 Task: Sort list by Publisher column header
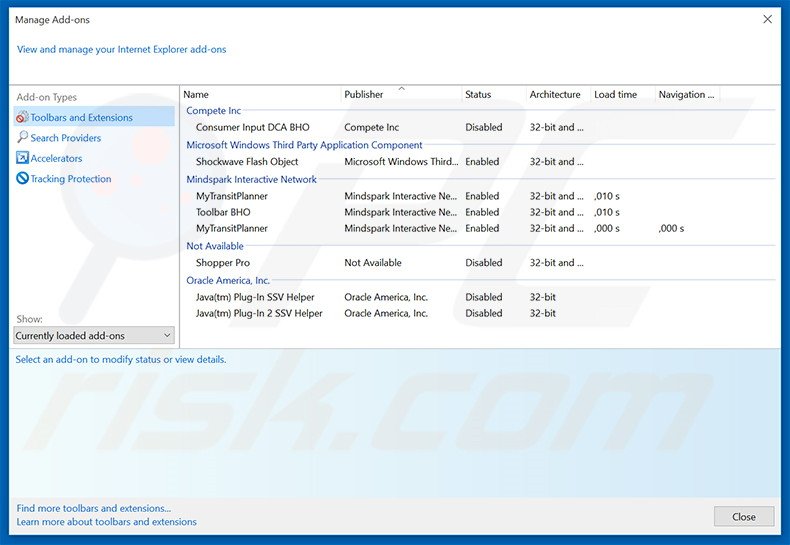click(x=364, y=95)
